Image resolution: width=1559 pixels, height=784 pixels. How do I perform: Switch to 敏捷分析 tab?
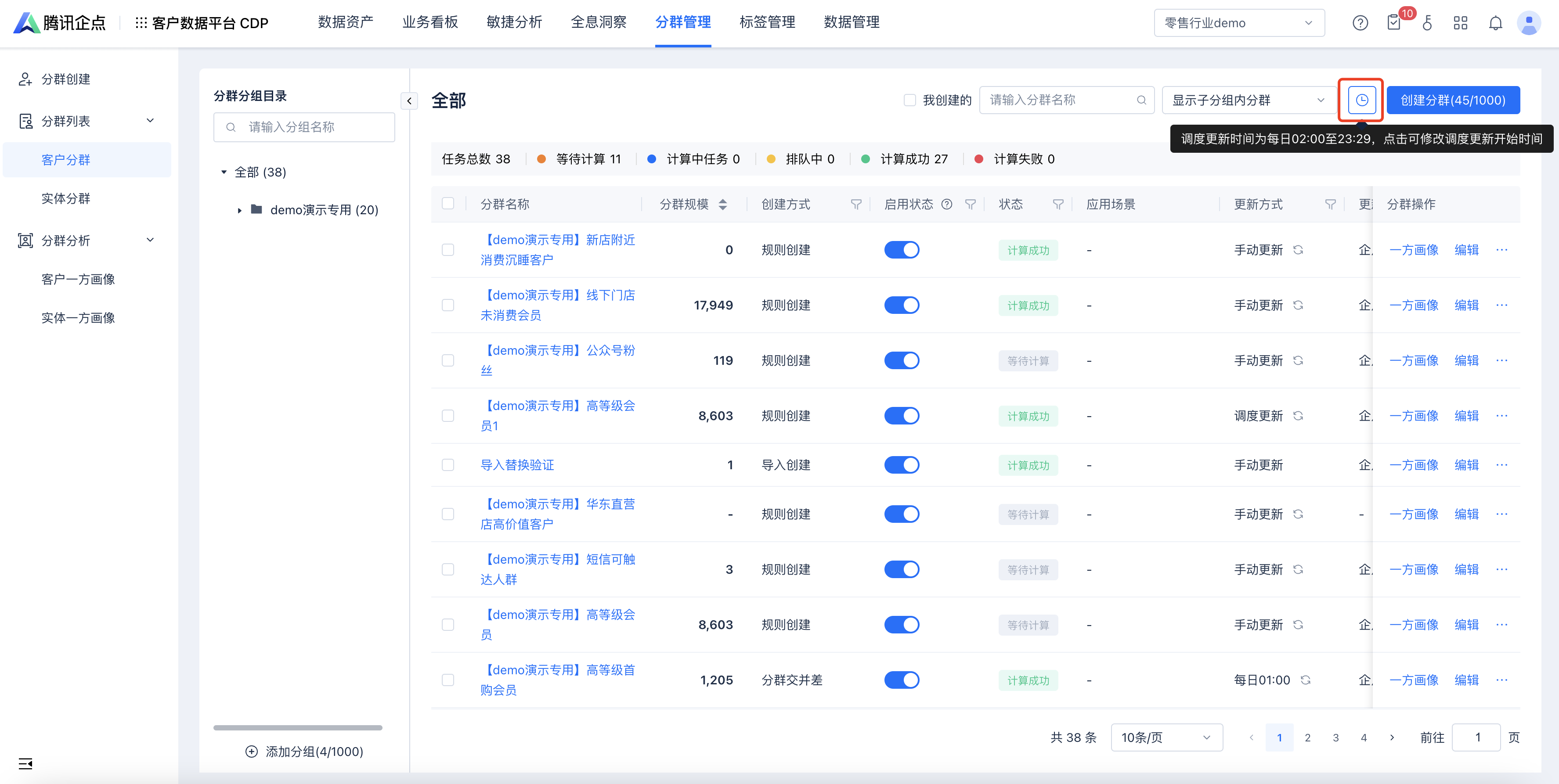click(x=514, y=22)
